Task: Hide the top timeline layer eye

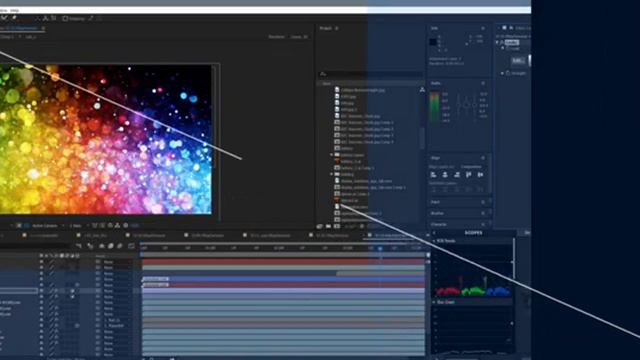Action: (x=41, y=262)
